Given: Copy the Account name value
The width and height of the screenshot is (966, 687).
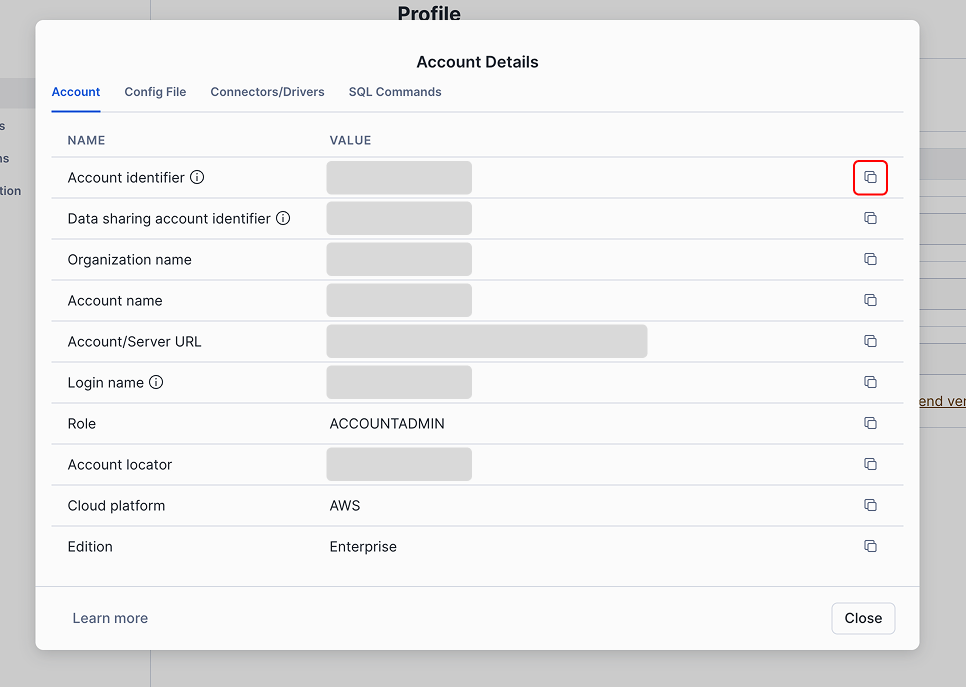Looking at the screenshot, I should point(870,300).
